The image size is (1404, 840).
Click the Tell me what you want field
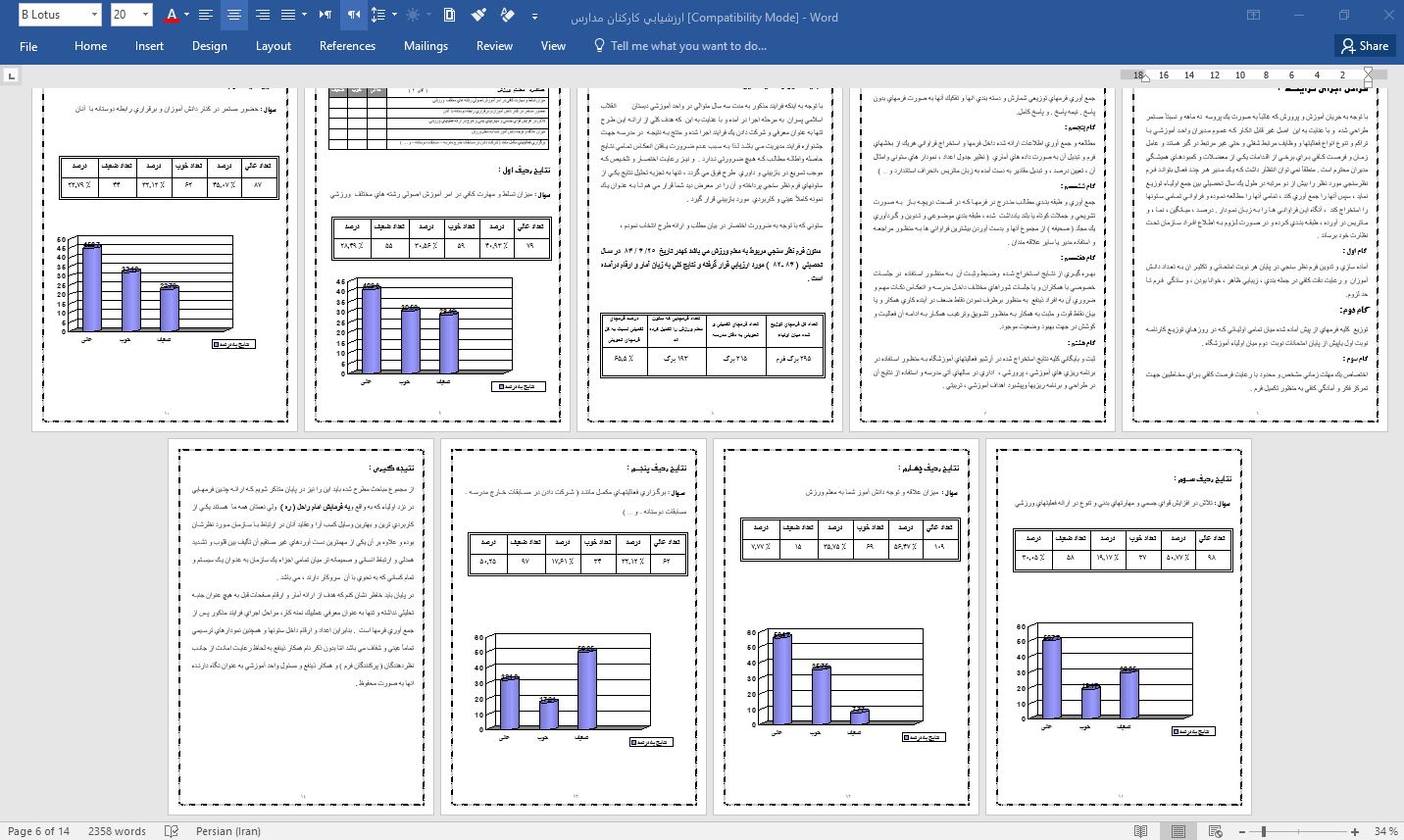pyautogui.click(x=687, y=46)
